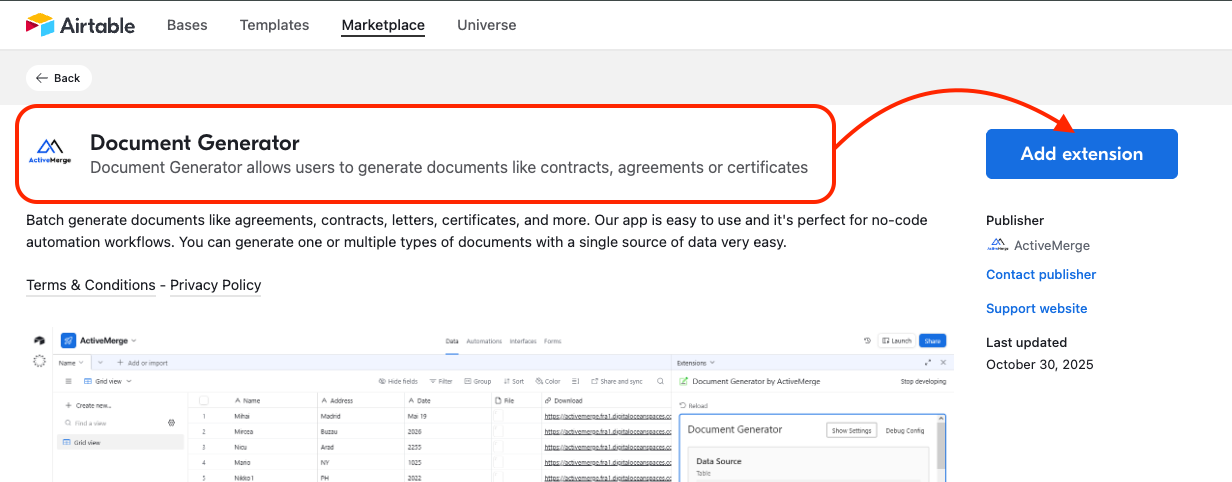This screenshot has height=482, width=1232.
Task: Click the blue Share button in preview
Action: [932, 341]
